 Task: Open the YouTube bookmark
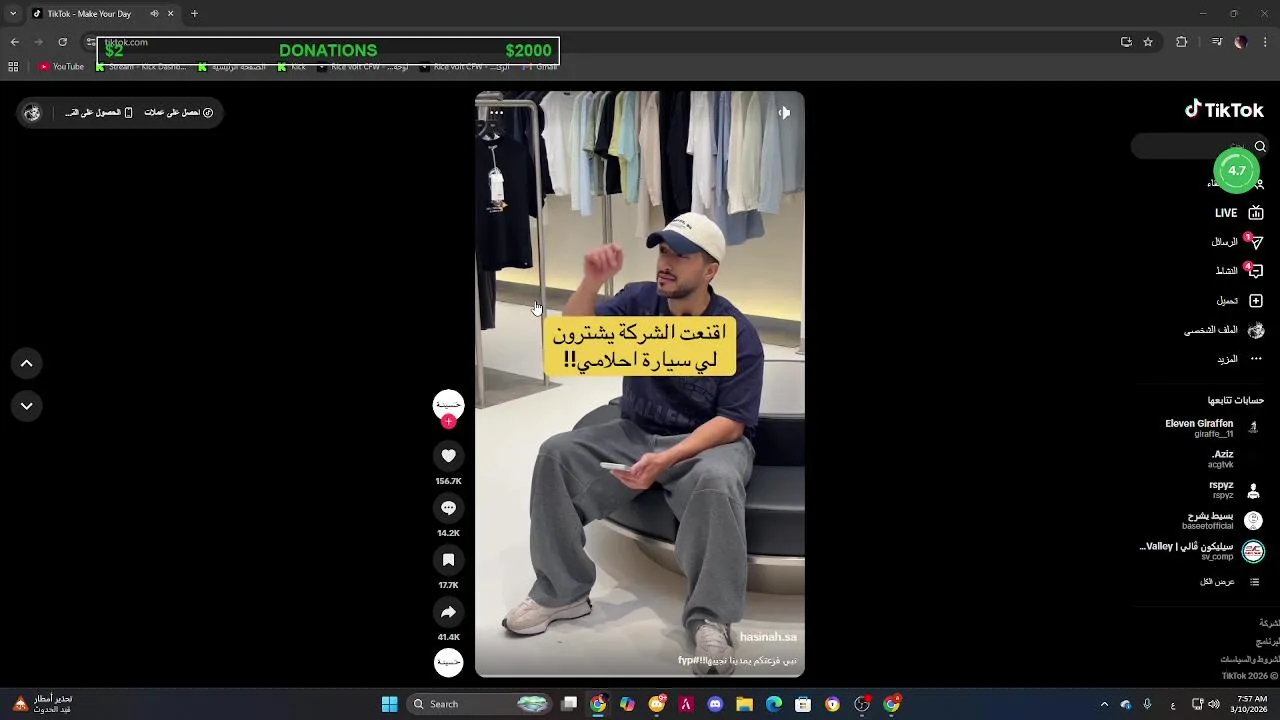[x=62, y=67]
